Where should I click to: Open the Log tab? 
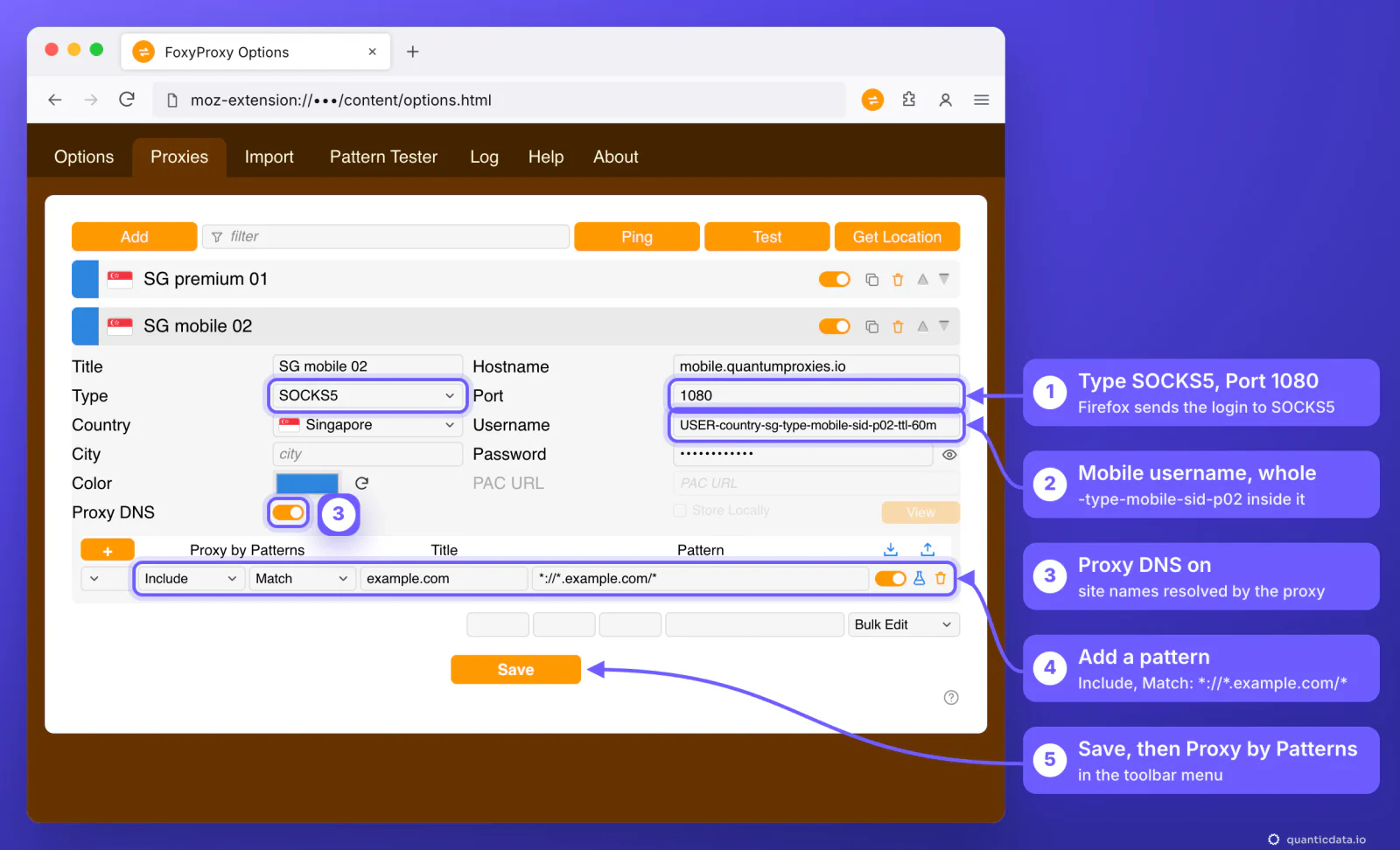point(484,157)
